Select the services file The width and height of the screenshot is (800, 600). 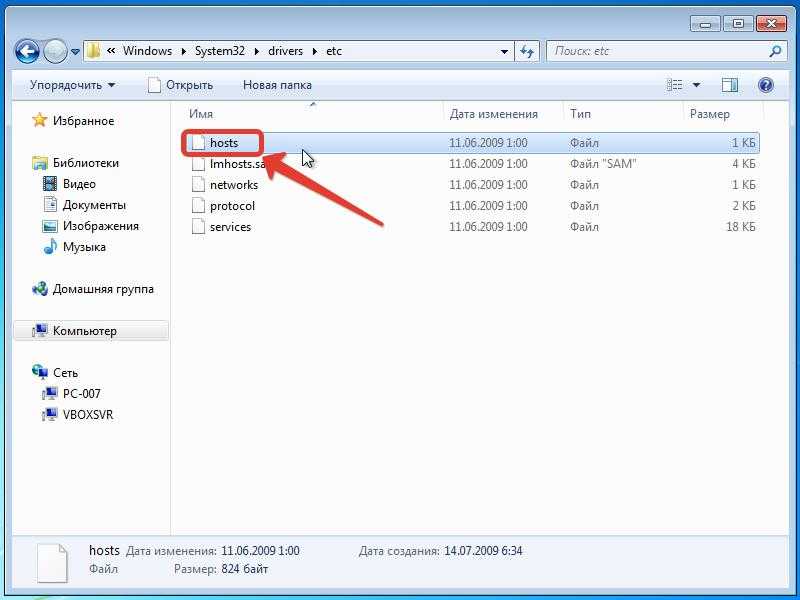click(x=230, y=227)
